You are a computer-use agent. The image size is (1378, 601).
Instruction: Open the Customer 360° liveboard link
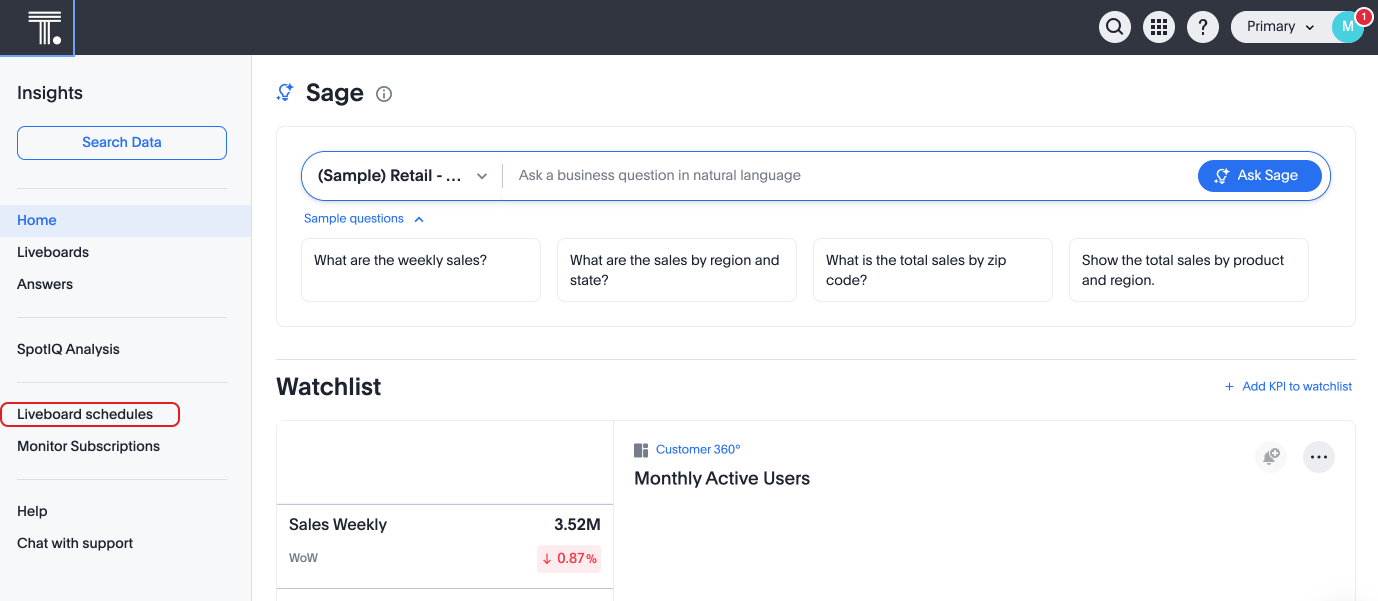click(697, 450)
